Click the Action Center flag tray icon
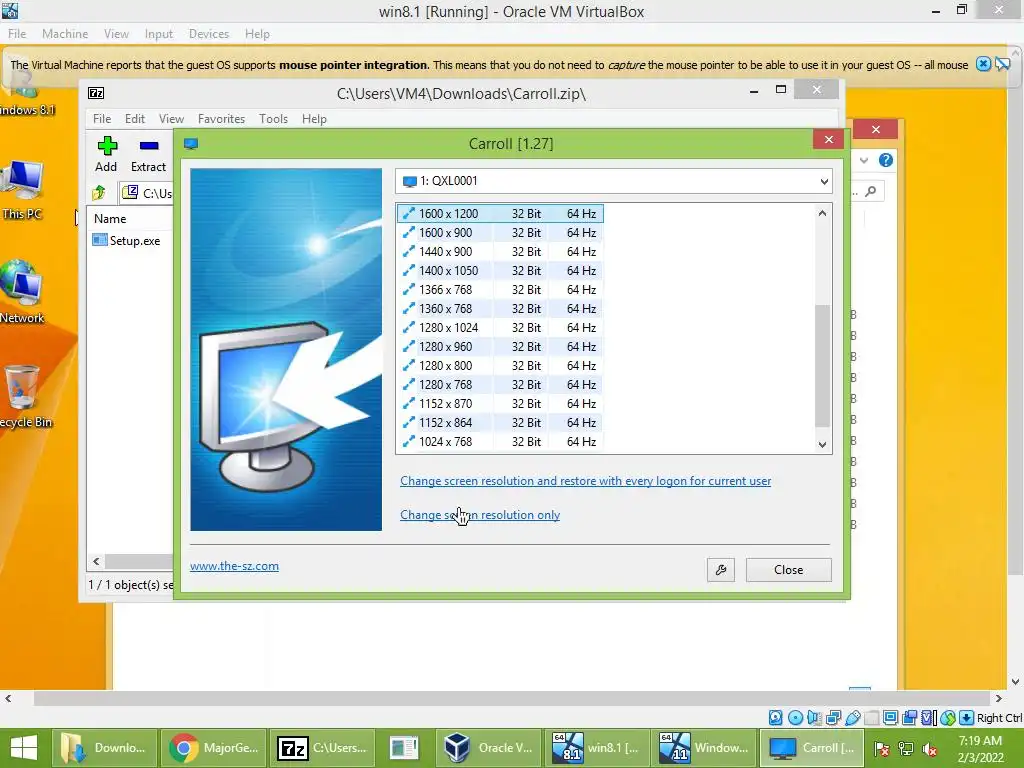This screenshot has width=1024, height=768. coord(882,749)
